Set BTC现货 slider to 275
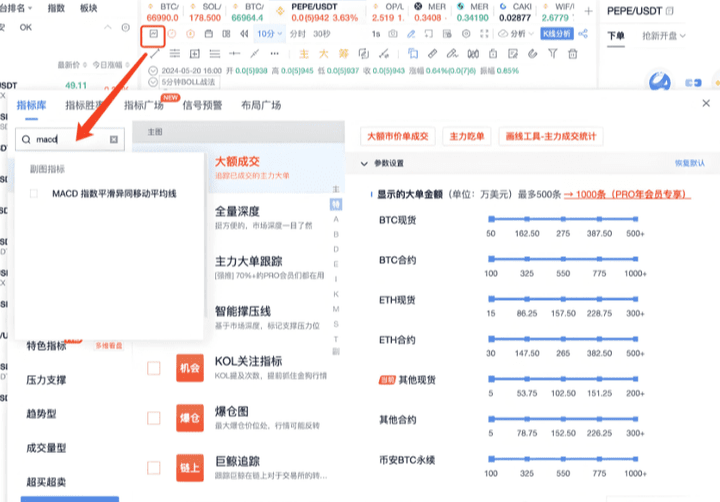The height and width of the screenshot is (502, 720). coord(563,219)
